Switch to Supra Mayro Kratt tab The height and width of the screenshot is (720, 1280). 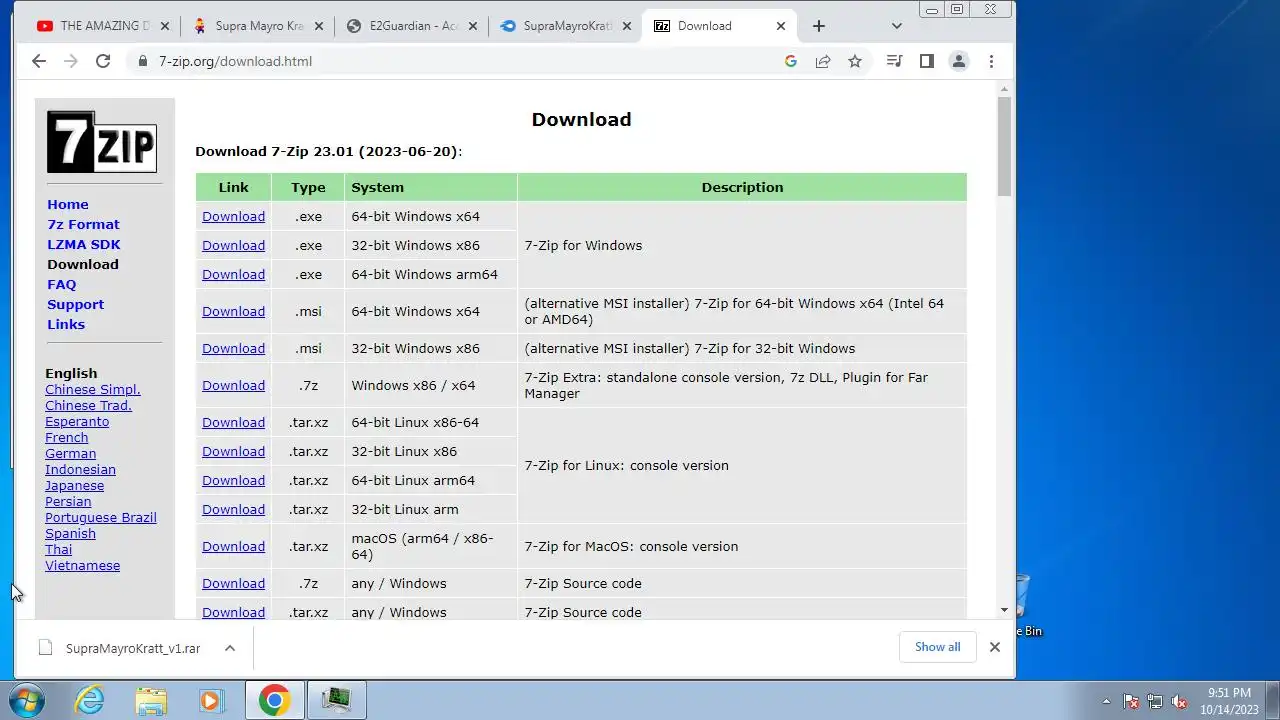point(258,26)
